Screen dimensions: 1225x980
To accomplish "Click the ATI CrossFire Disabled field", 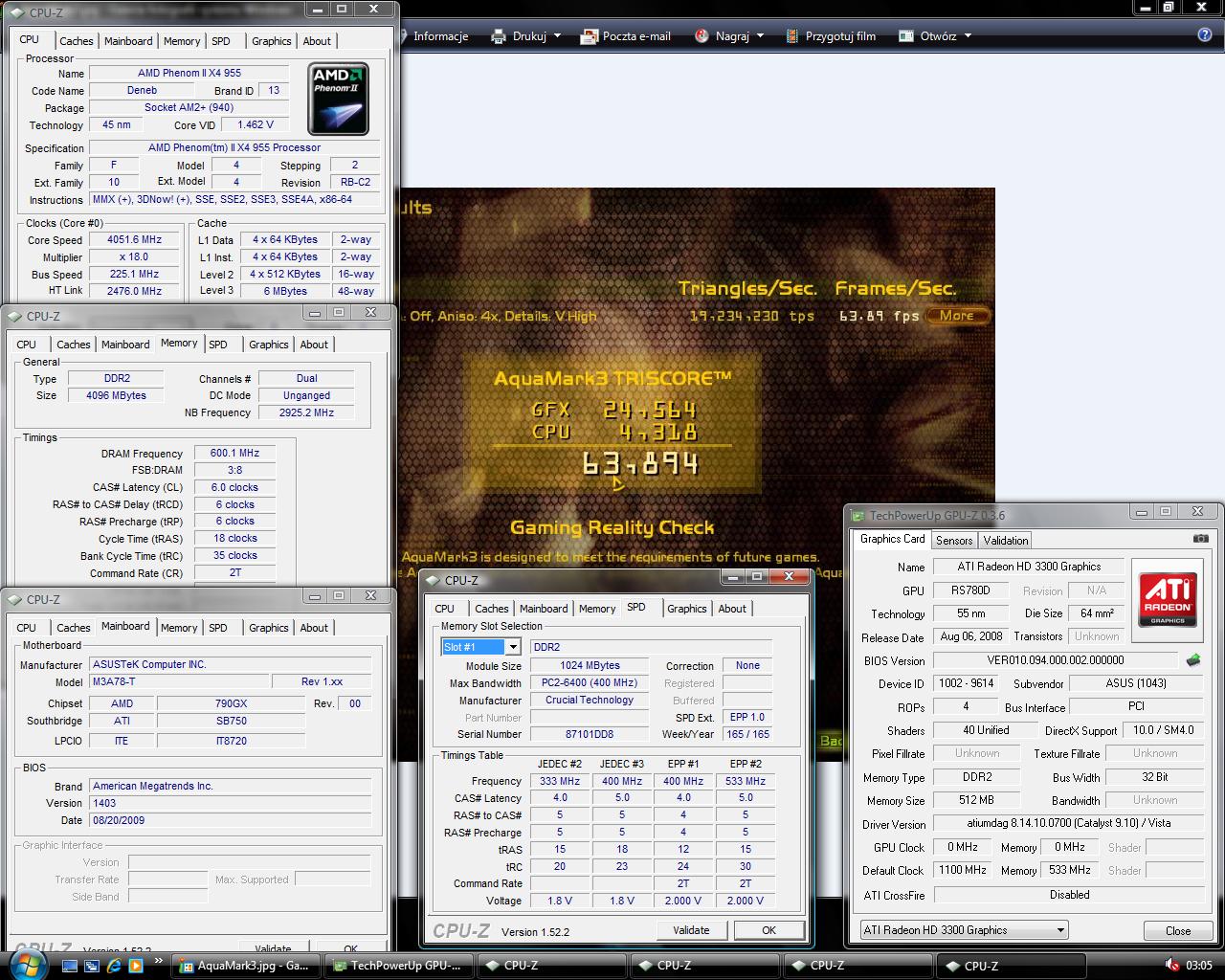I will coord(1068,895).
